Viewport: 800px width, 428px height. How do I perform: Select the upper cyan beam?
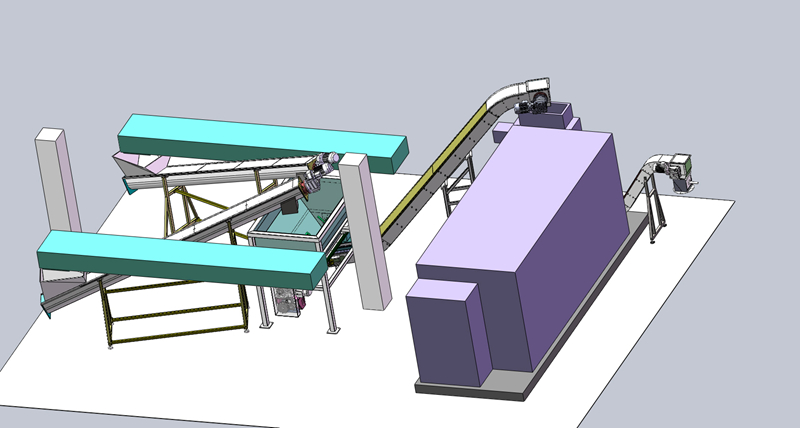coord(260,141)
